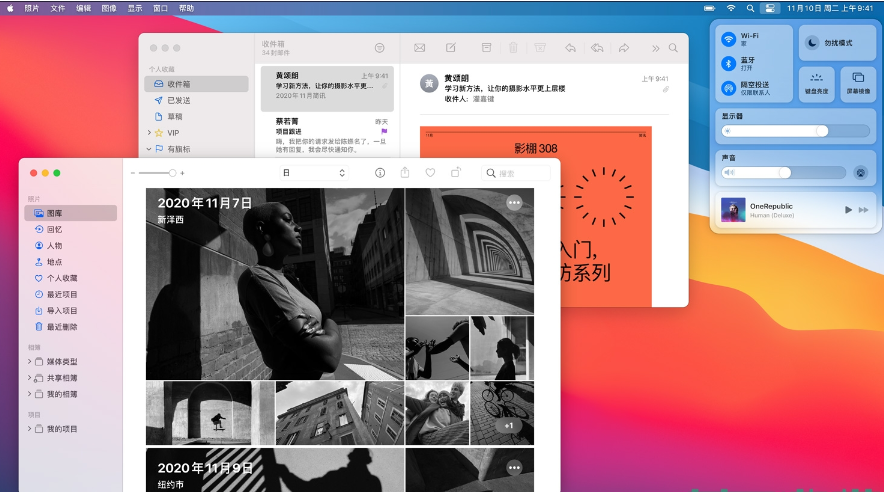
Task: Adjust the Sound volume slider
Action: coord(784,172)
